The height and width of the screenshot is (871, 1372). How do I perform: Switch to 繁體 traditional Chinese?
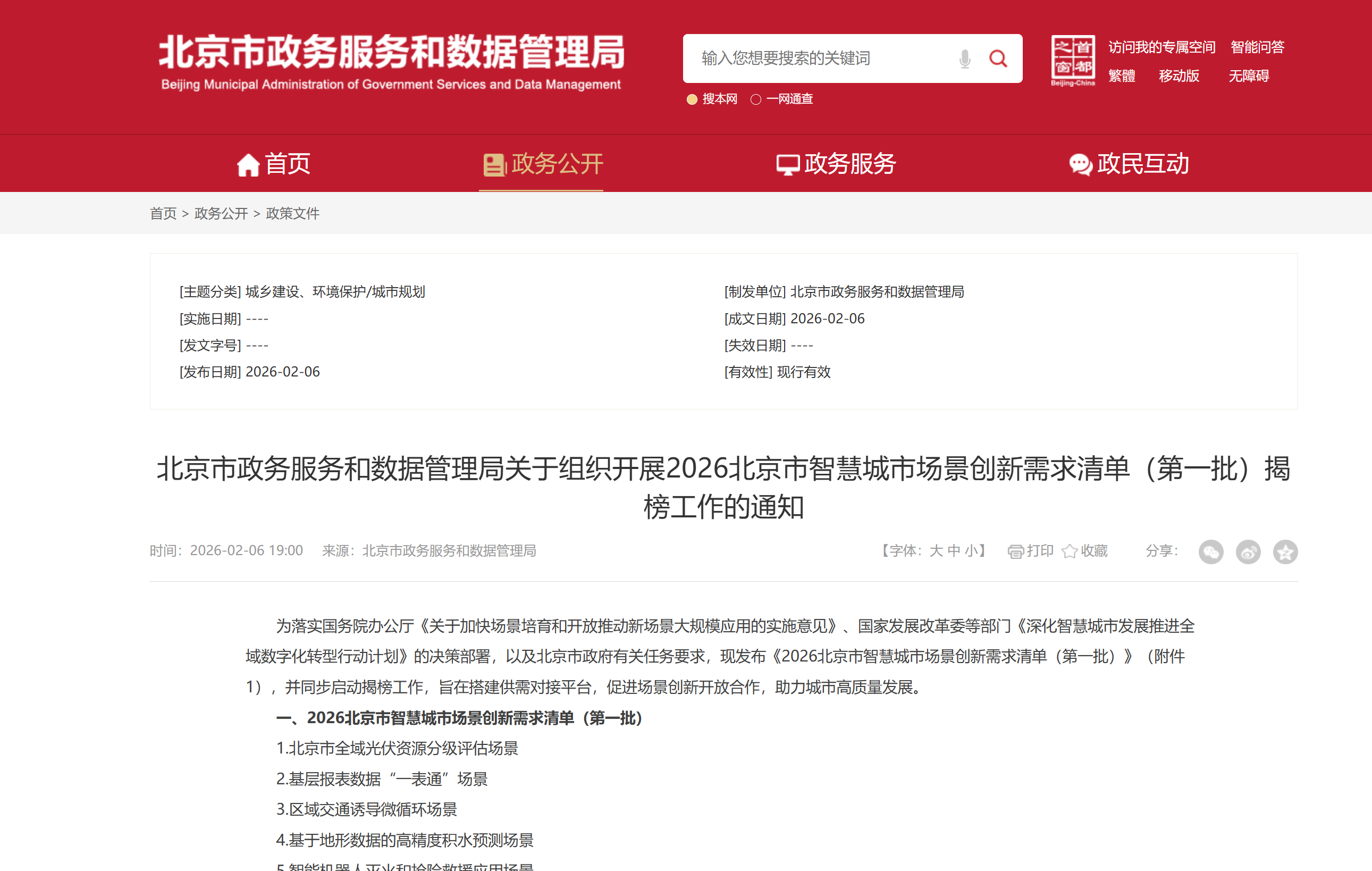[x=1121, y=76]
